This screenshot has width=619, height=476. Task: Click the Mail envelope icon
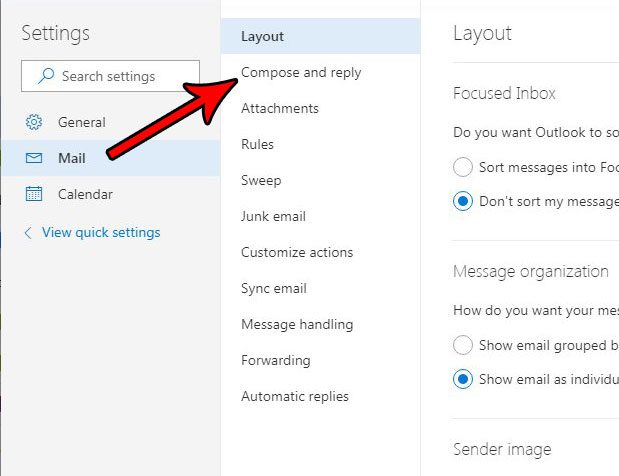point(34,158)
